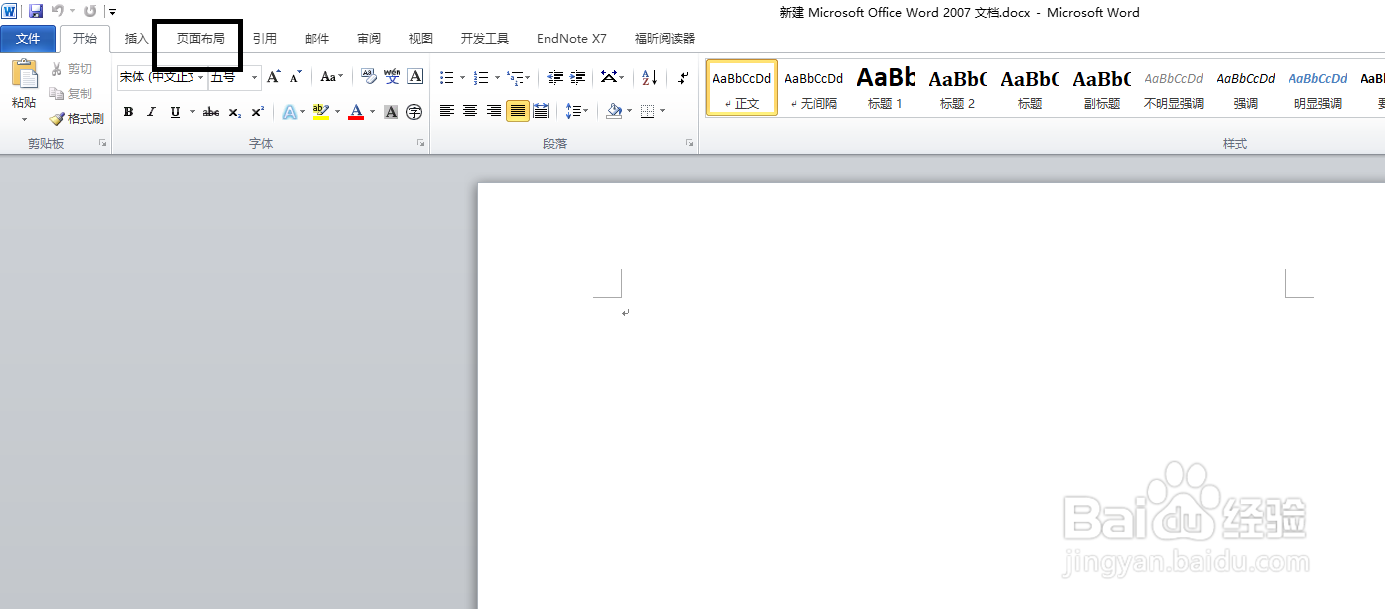The height and width of the screenshot is (609, 1385).
Task: Click the Enclose Characters 字 icon
Action: [414, 112]
